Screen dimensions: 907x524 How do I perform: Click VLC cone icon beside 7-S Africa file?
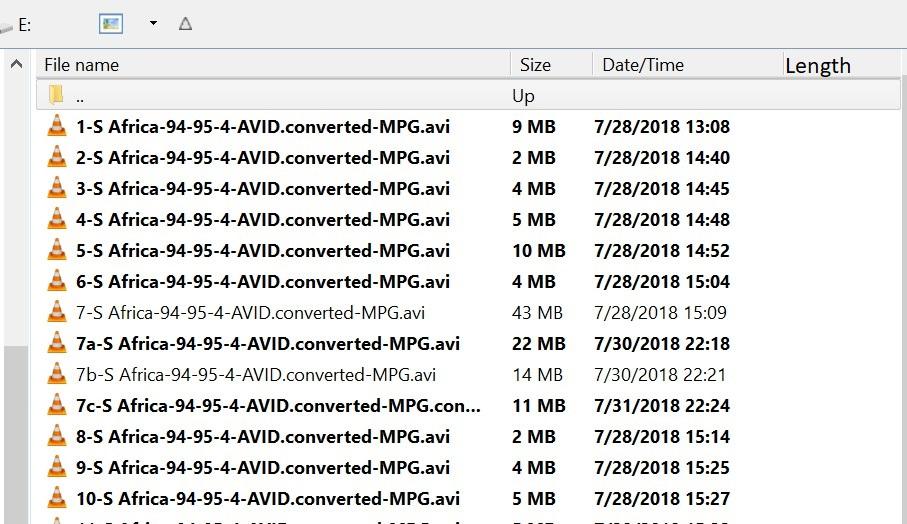57,312
